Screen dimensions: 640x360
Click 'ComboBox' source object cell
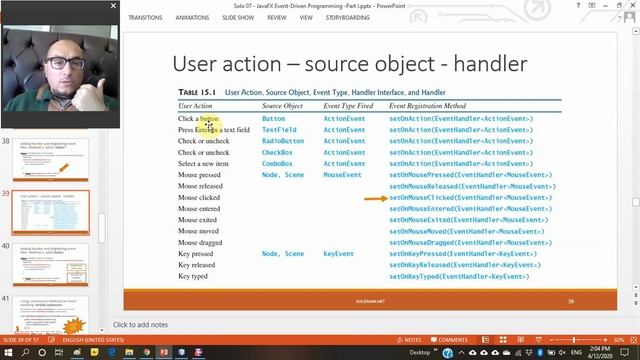277,164
